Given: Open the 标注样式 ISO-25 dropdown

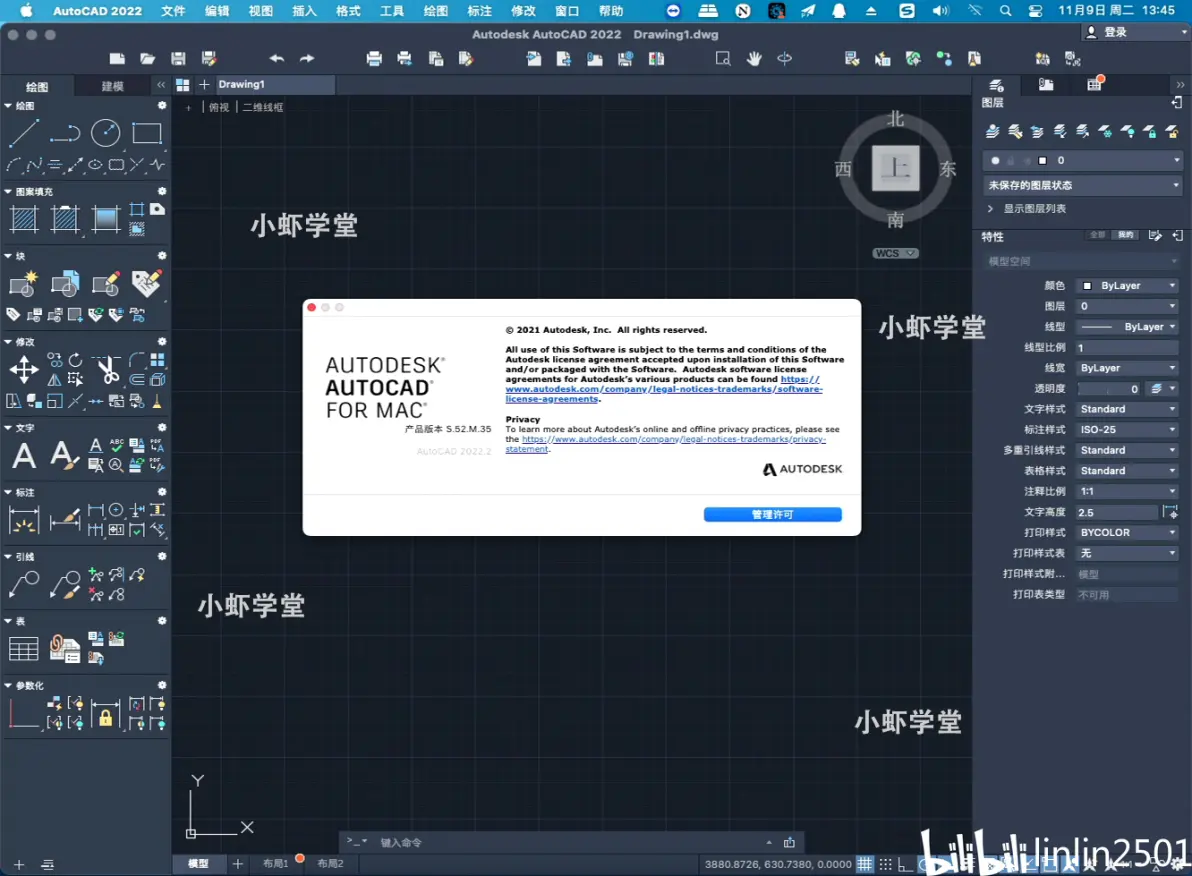Looking at the screenshot, I should (1127, 430).
